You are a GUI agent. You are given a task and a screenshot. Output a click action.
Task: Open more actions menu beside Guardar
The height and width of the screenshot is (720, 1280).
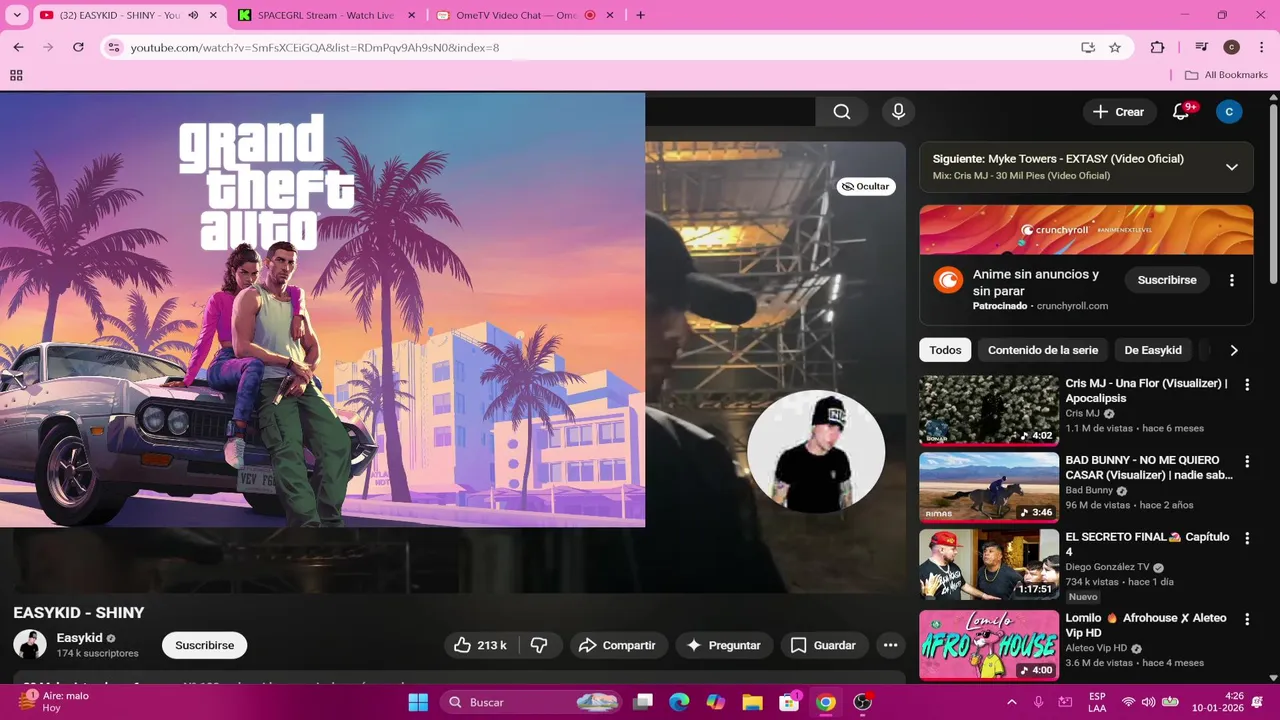click(x=890, y=645)
